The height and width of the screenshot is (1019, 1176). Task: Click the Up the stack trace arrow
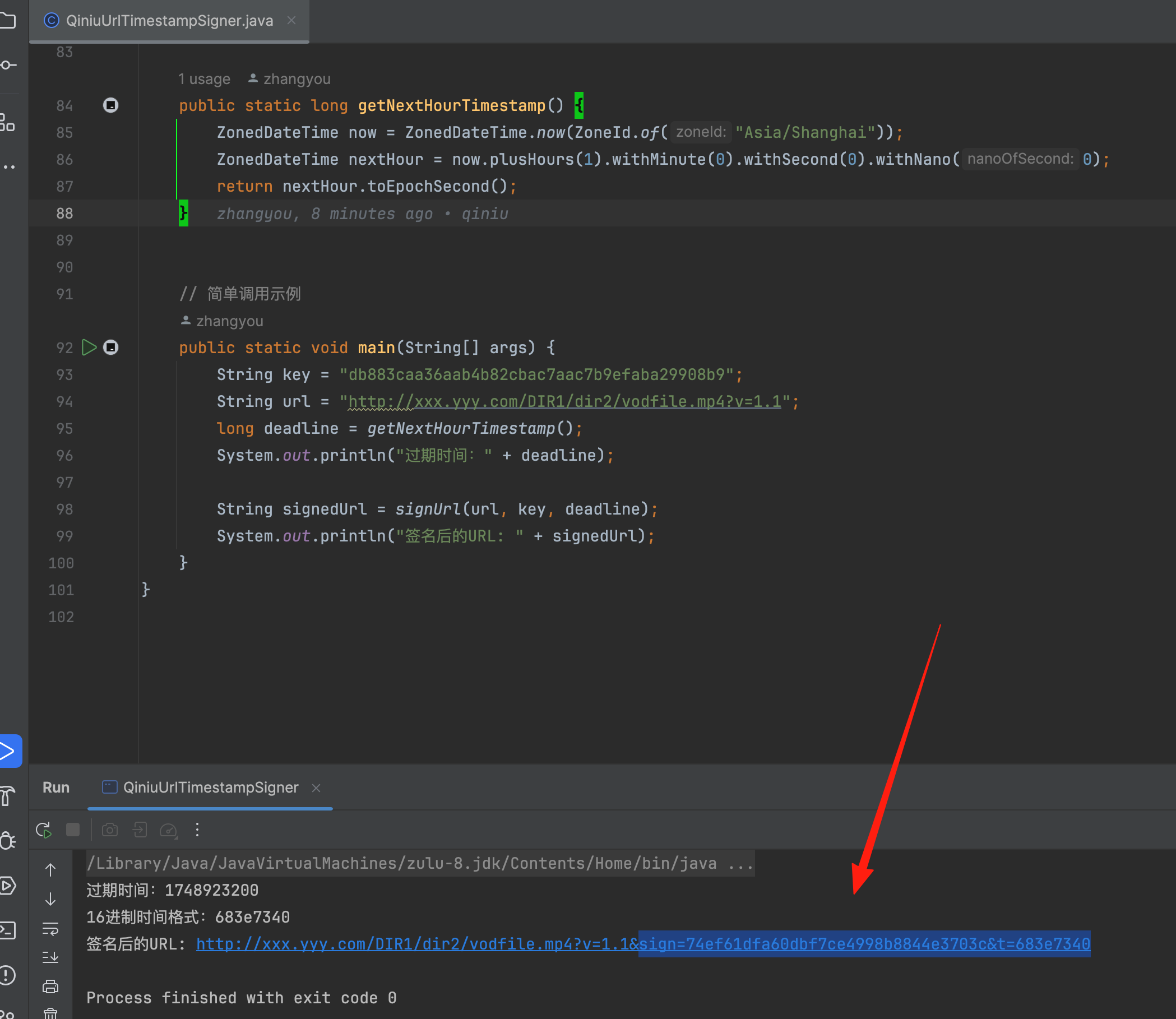point(50,870)
